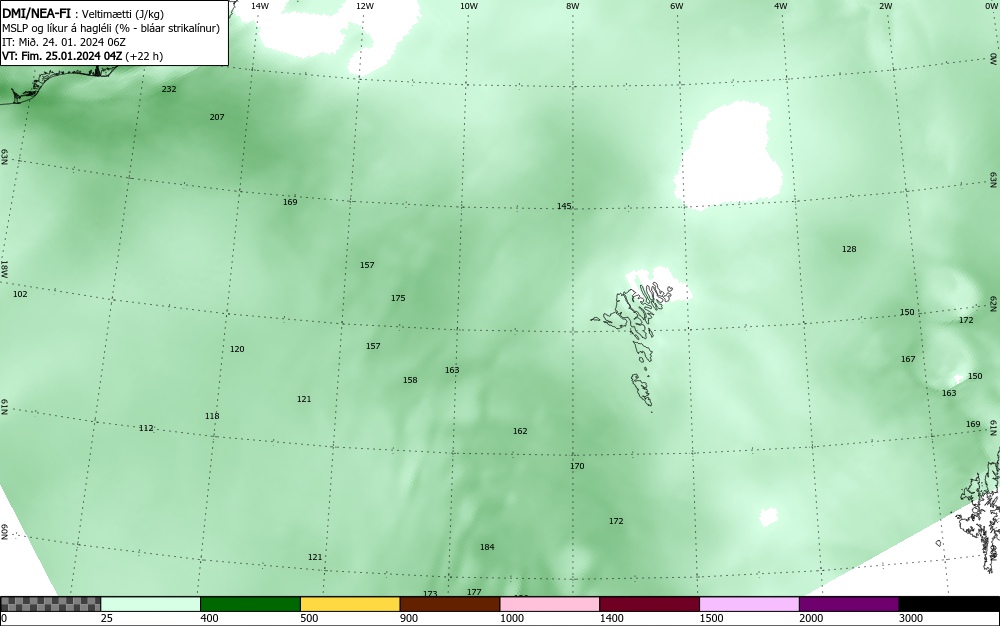
Task: Click the map value 128
Action: point(849,249)
